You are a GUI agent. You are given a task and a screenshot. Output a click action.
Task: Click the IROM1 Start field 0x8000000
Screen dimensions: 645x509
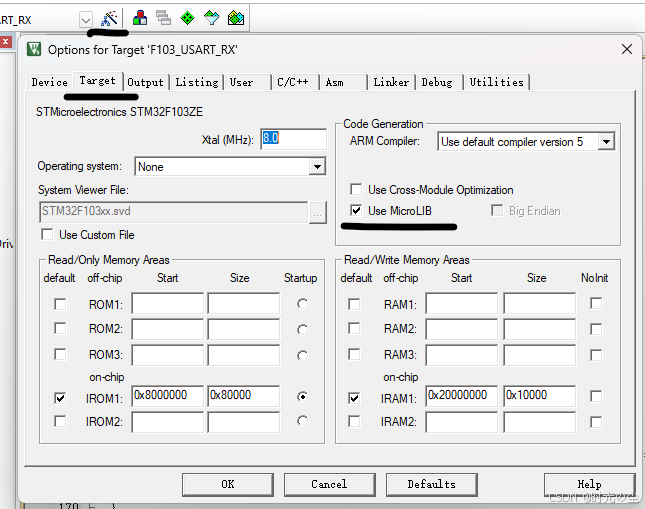167,396
